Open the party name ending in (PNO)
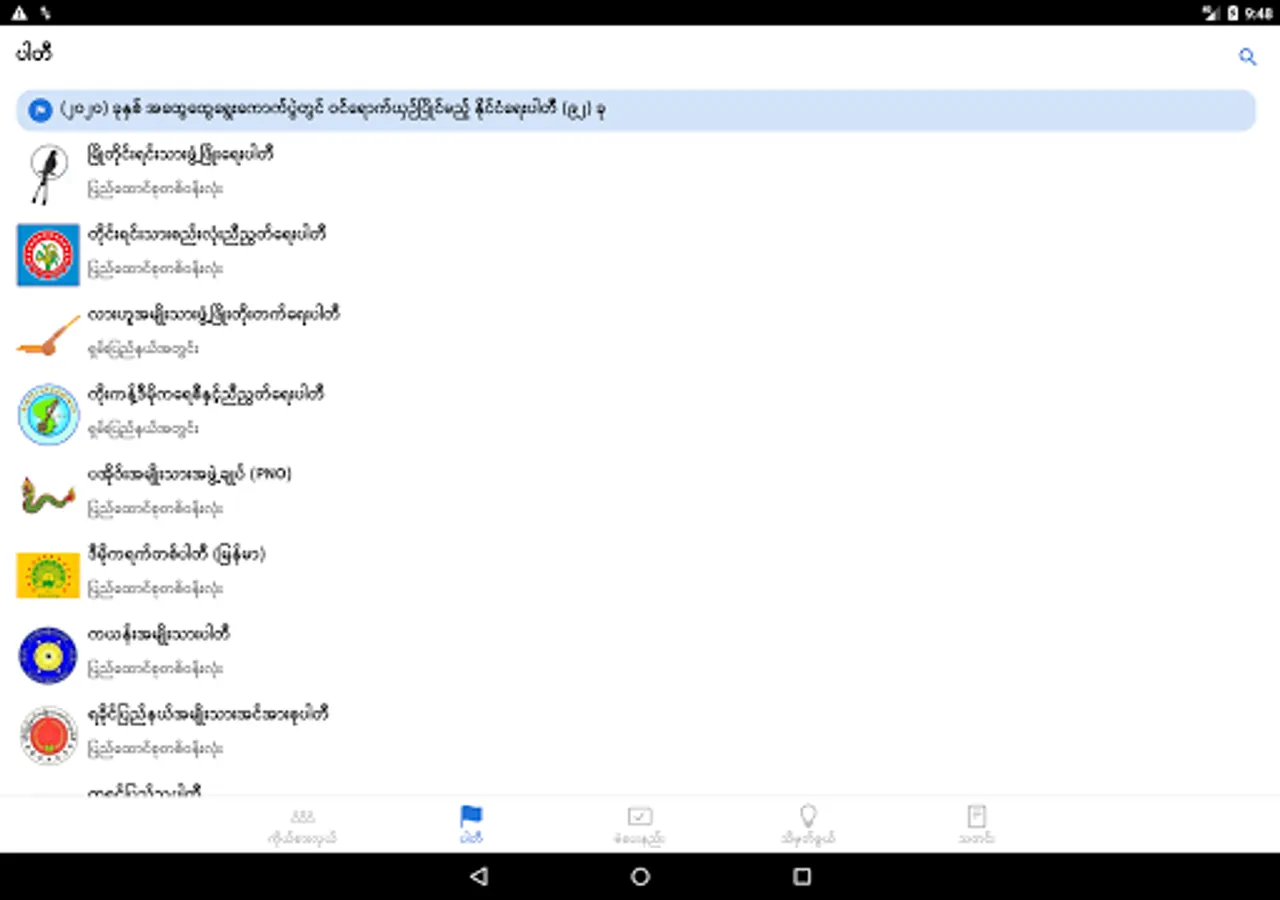 (190, 474)
